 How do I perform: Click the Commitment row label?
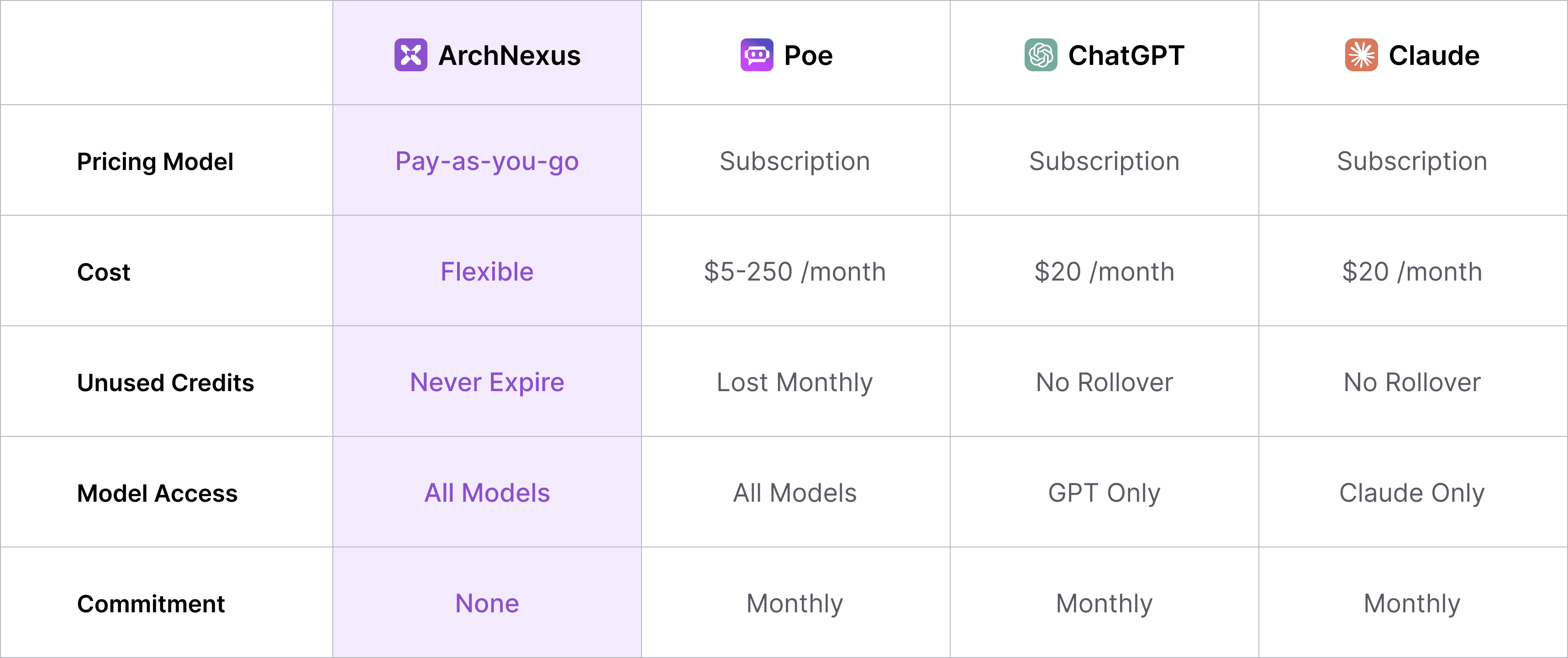tap(150, 604)
